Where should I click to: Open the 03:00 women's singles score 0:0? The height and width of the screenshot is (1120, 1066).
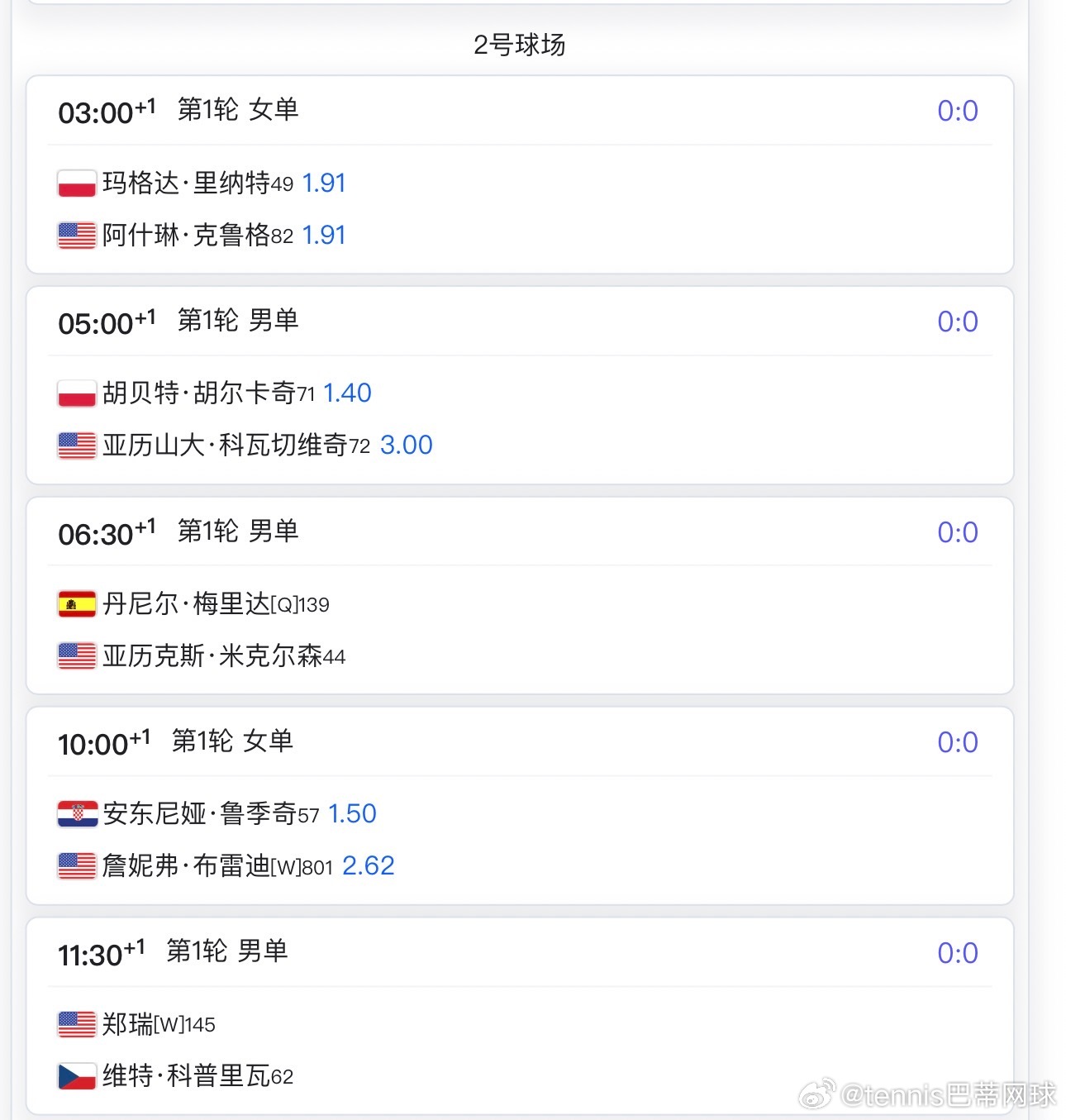click(x=957, y=111)
